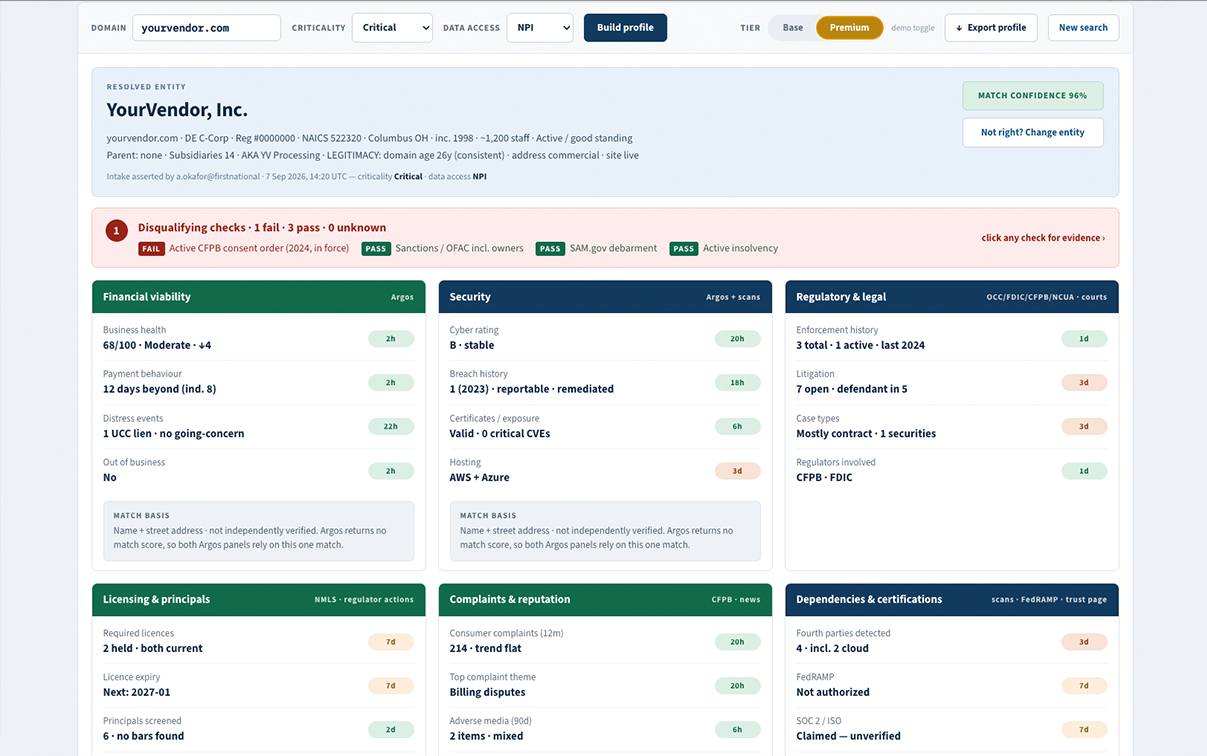The image size is (1207, 756).
Task: Open the Criticality dropdown
Action: tap(392, 28)
